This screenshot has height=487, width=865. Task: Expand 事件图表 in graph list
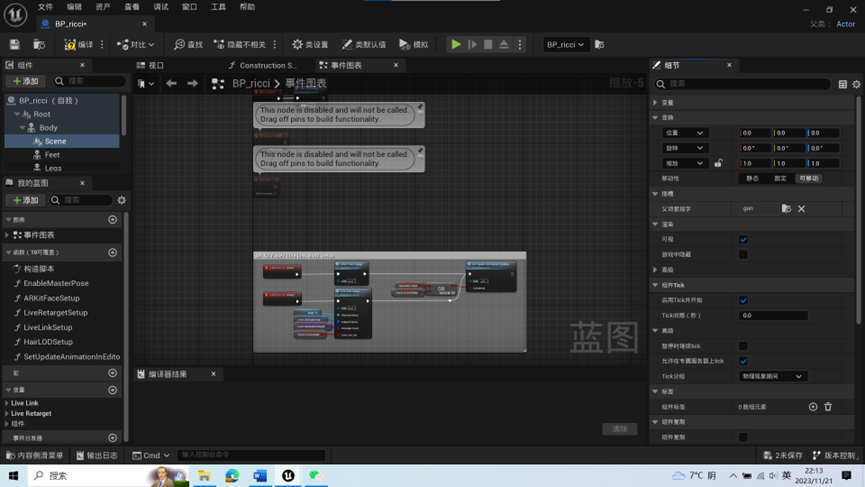click(x=7, y=235)
